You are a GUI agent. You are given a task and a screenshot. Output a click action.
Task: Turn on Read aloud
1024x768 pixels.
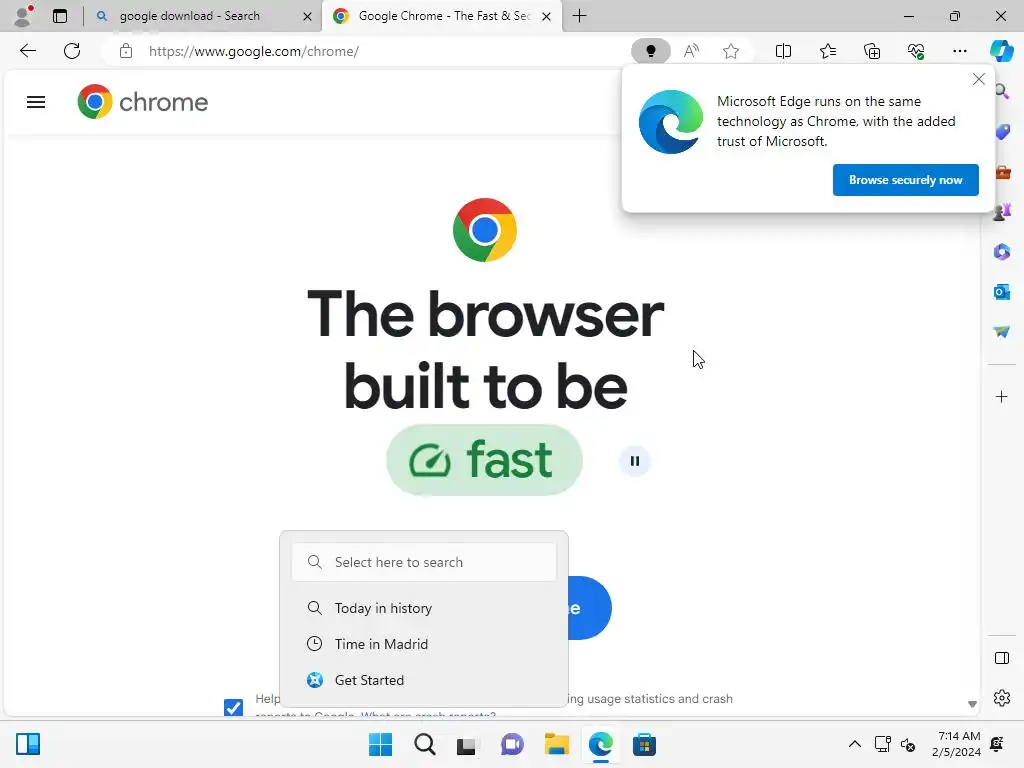click(x=691, y=51)
